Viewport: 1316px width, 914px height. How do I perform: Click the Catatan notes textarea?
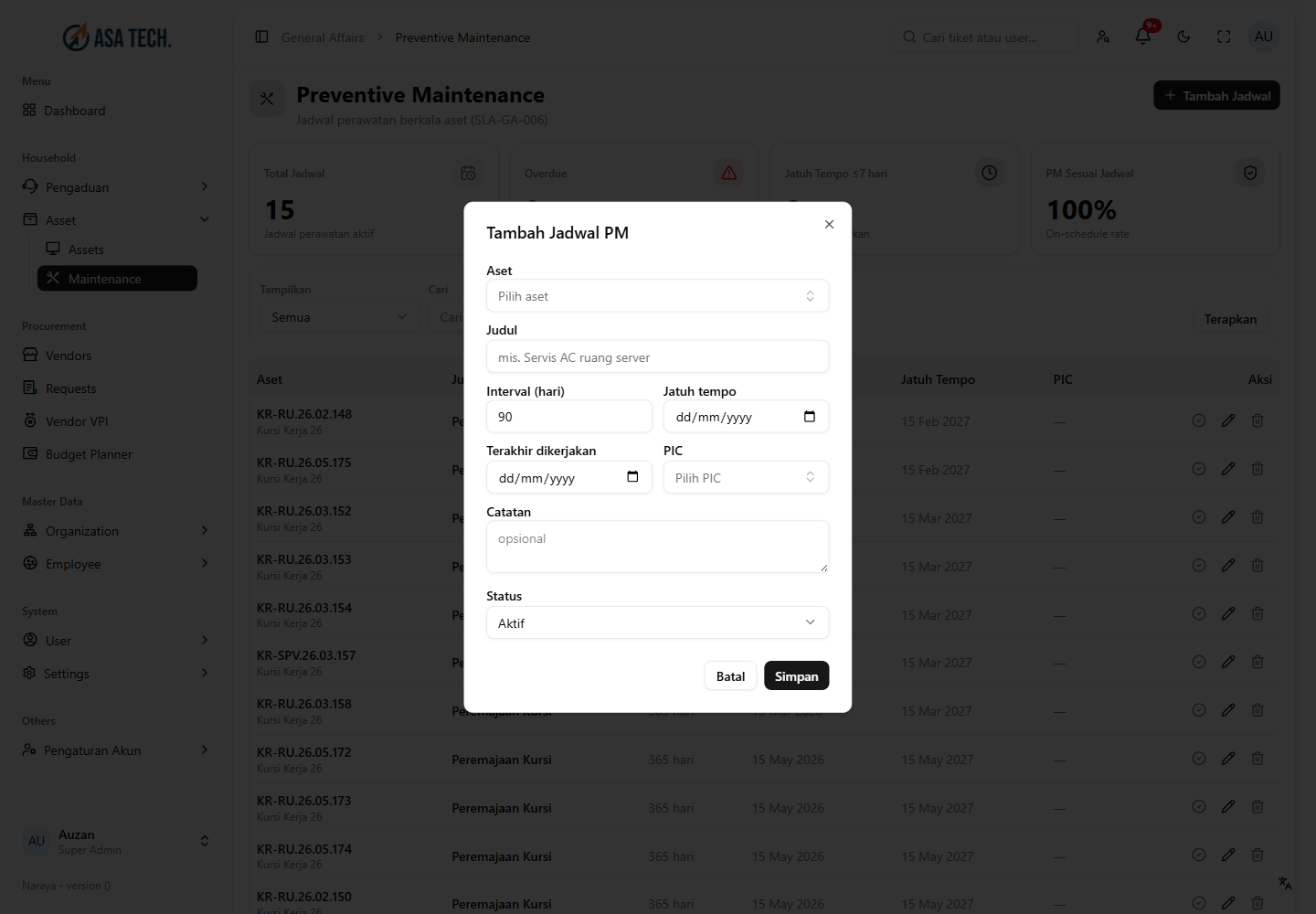click(657, 547)
